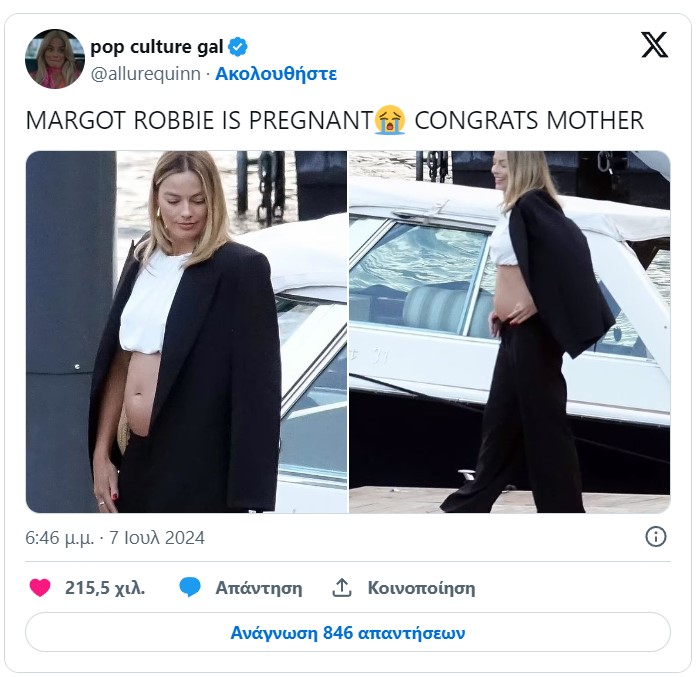Click the blue verified badge

[238, 46]
